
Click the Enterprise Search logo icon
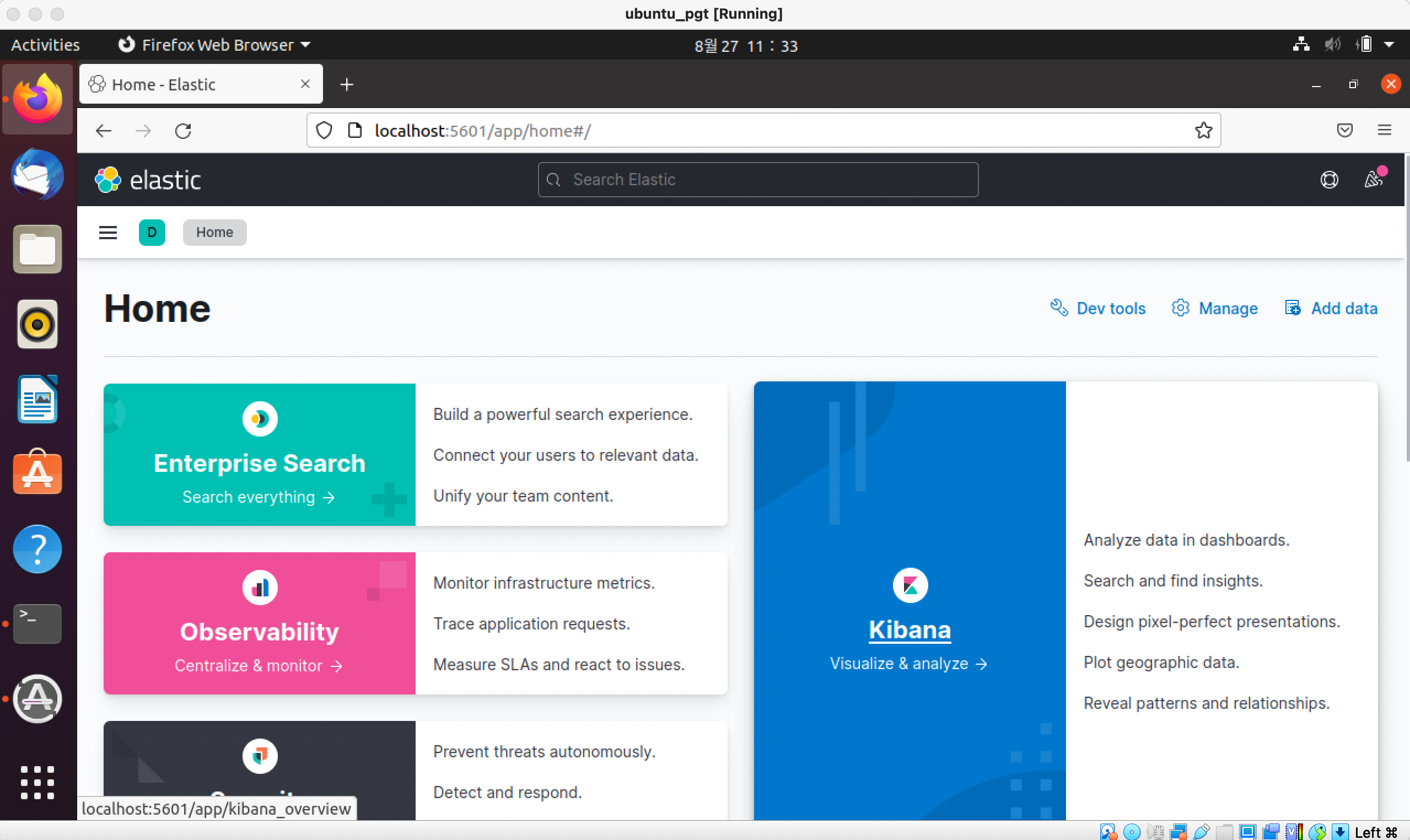[x=260, y=419]
